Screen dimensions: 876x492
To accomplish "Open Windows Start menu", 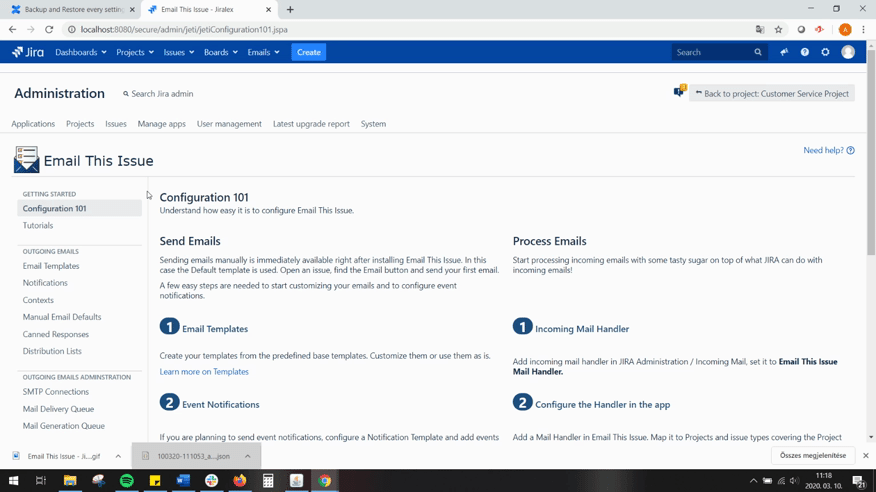I will pyautogui.click(x=13, y=480).
